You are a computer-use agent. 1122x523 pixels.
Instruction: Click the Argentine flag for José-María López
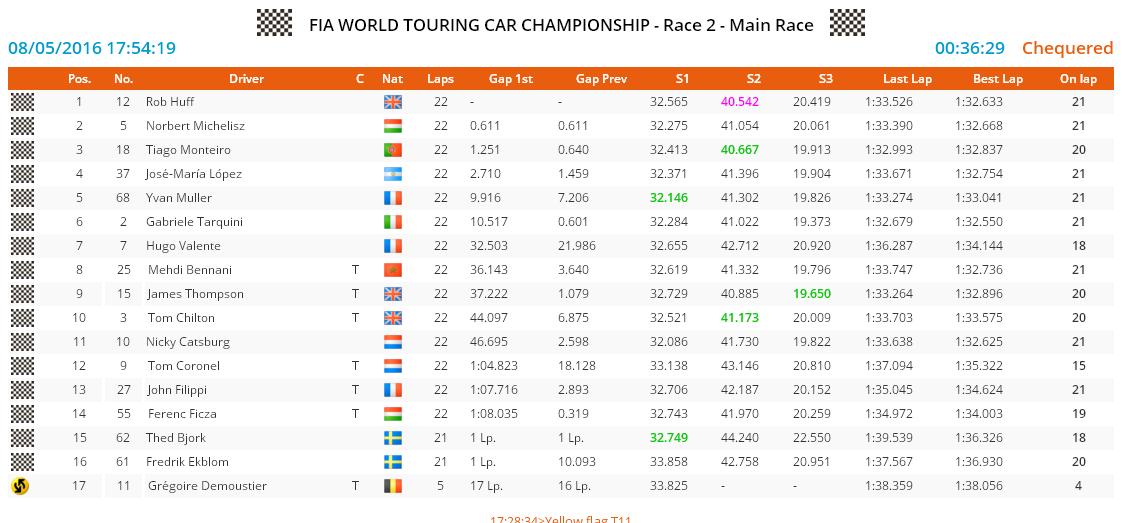coord(393,174)
